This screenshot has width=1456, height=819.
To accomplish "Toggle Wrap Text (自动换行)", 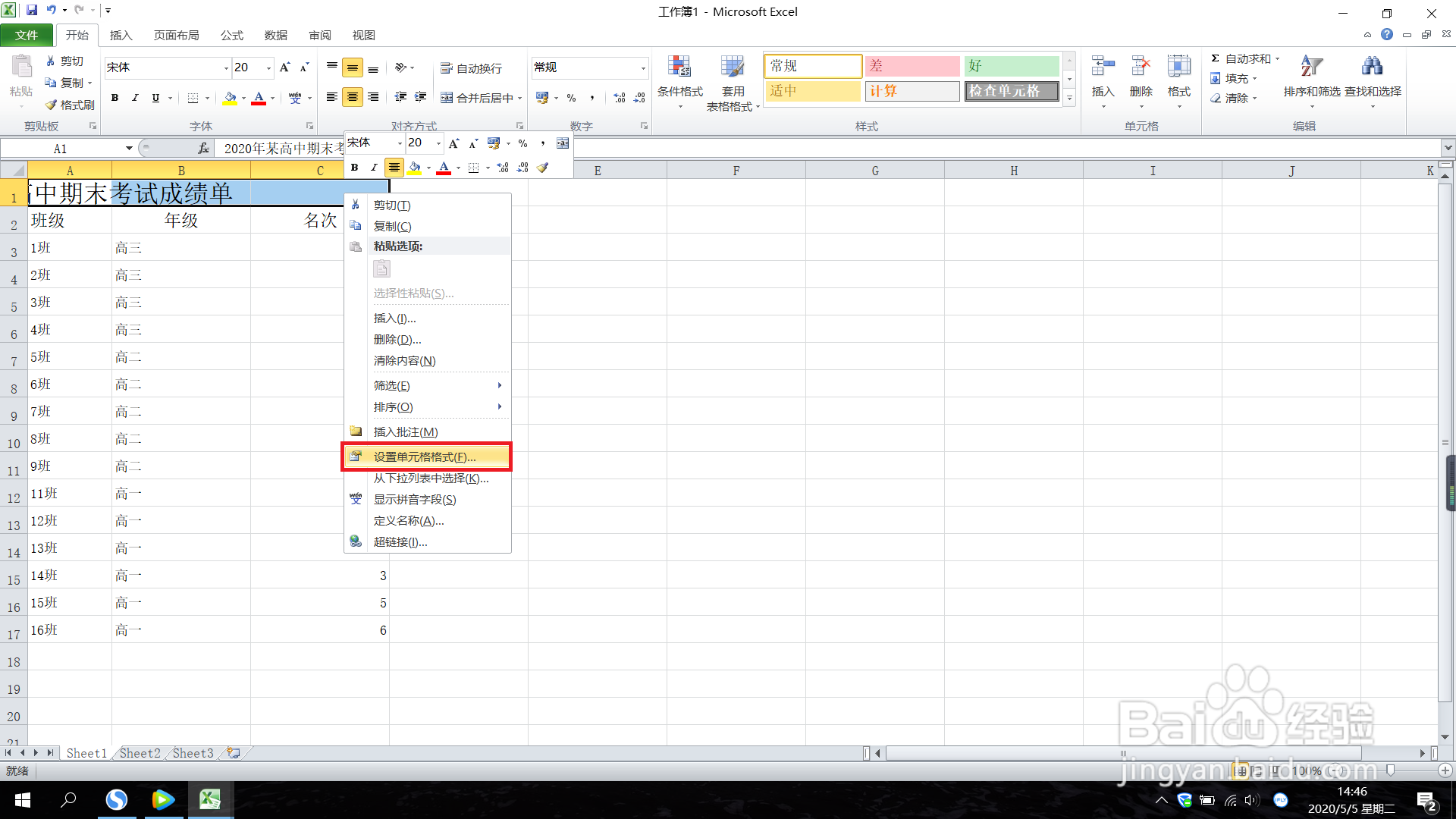I will tap(472, 68).
